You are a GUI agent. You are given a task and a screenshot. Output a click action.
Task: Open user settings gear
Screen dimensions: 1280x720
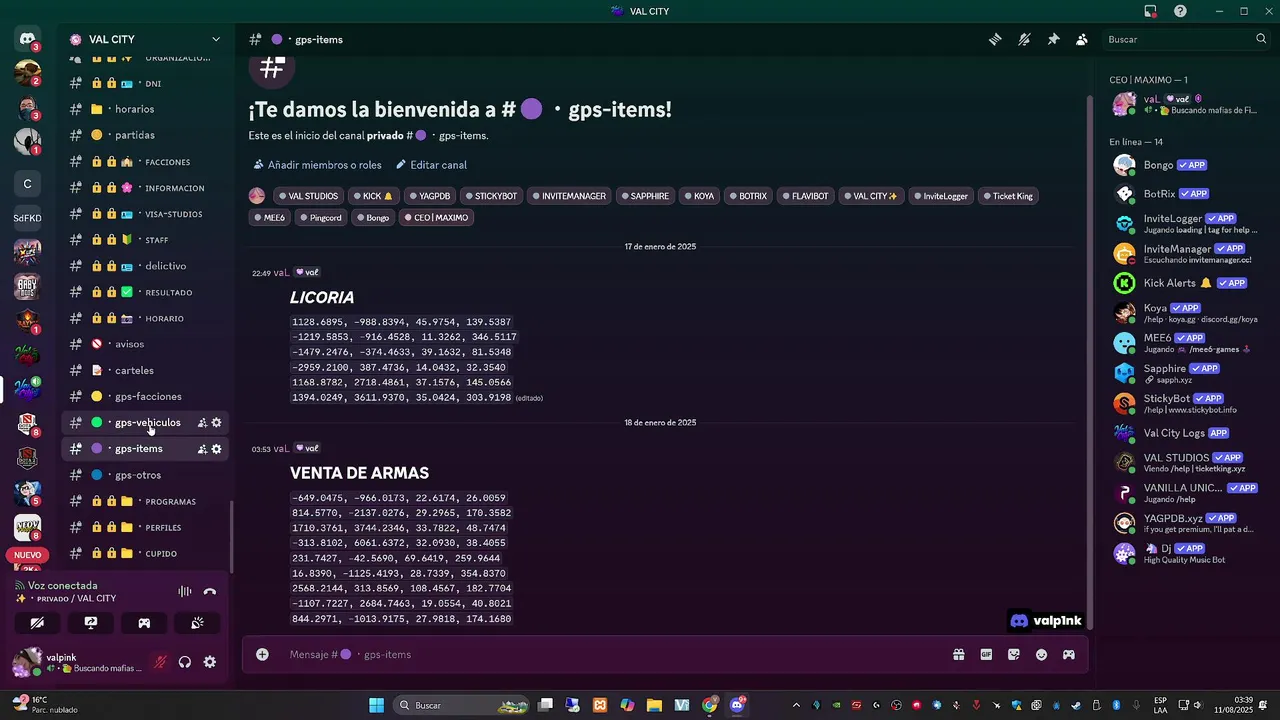pos(210,662)
